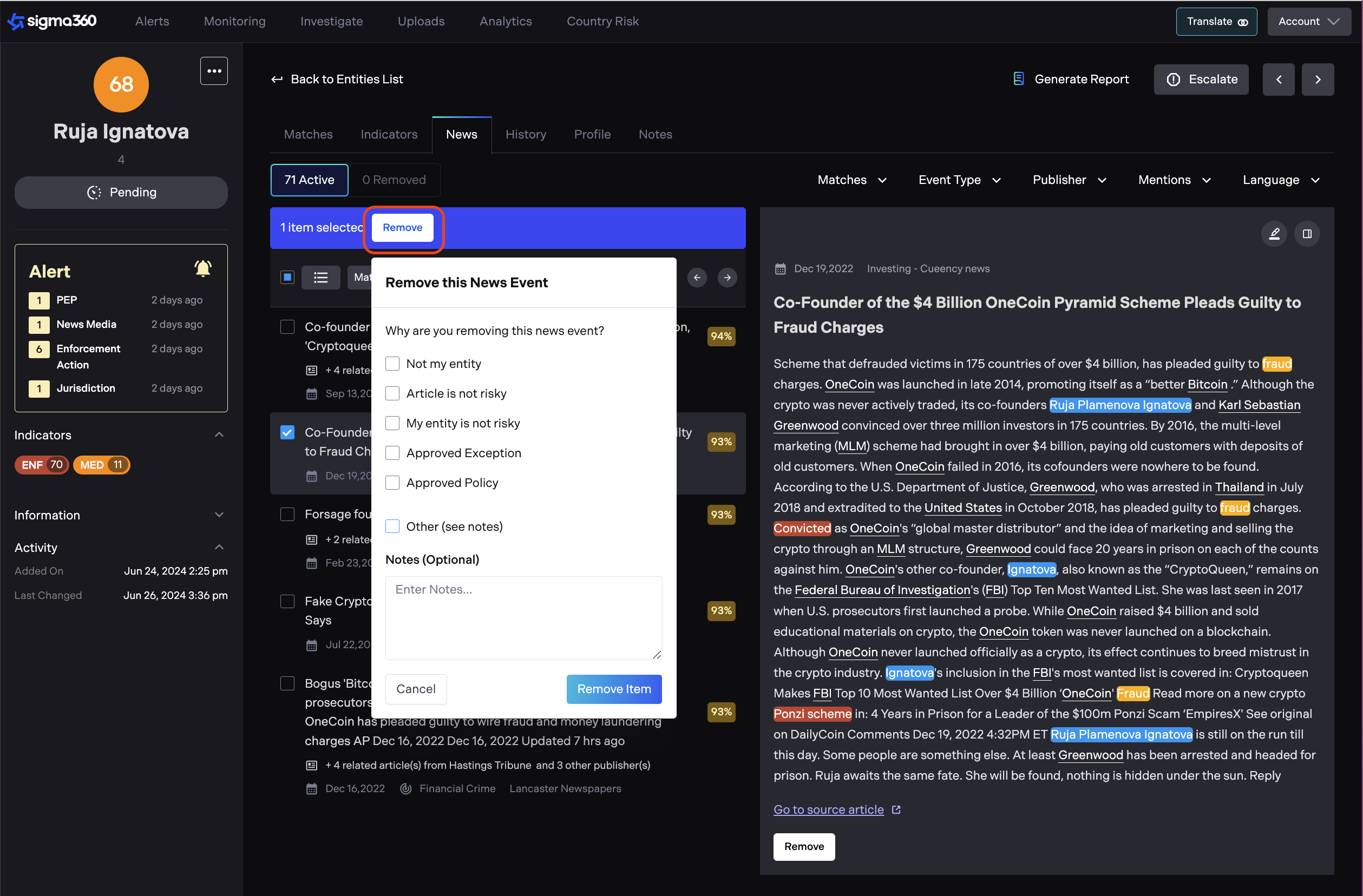The height and width of the screenshot is (896, 1363).
Task: Tick the 'Other (see notes)' checkbox
Action: point(392,526)
